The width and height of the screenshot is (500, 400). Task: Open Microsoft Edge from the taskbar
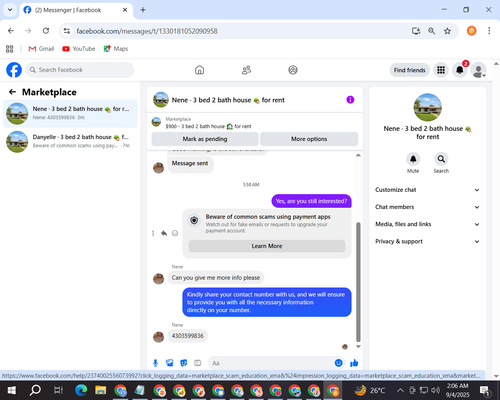click(81, 390)
